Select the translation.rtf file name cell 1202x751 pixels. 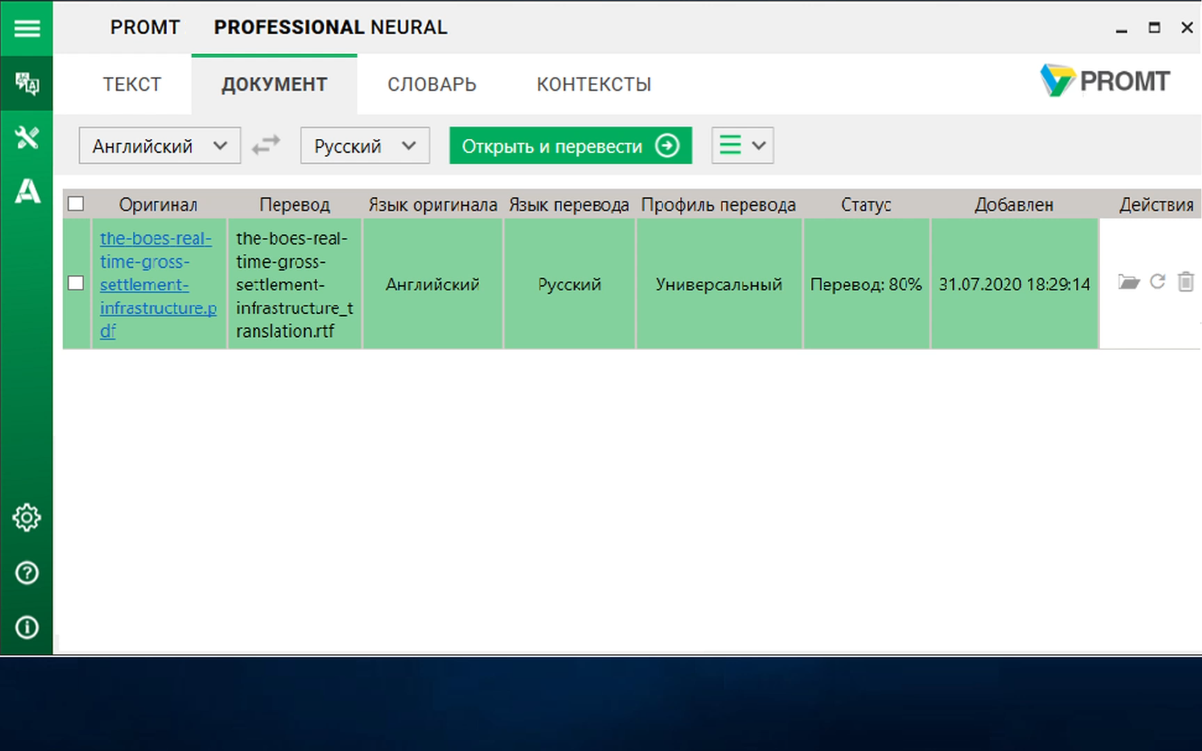(x=294, y=284)
